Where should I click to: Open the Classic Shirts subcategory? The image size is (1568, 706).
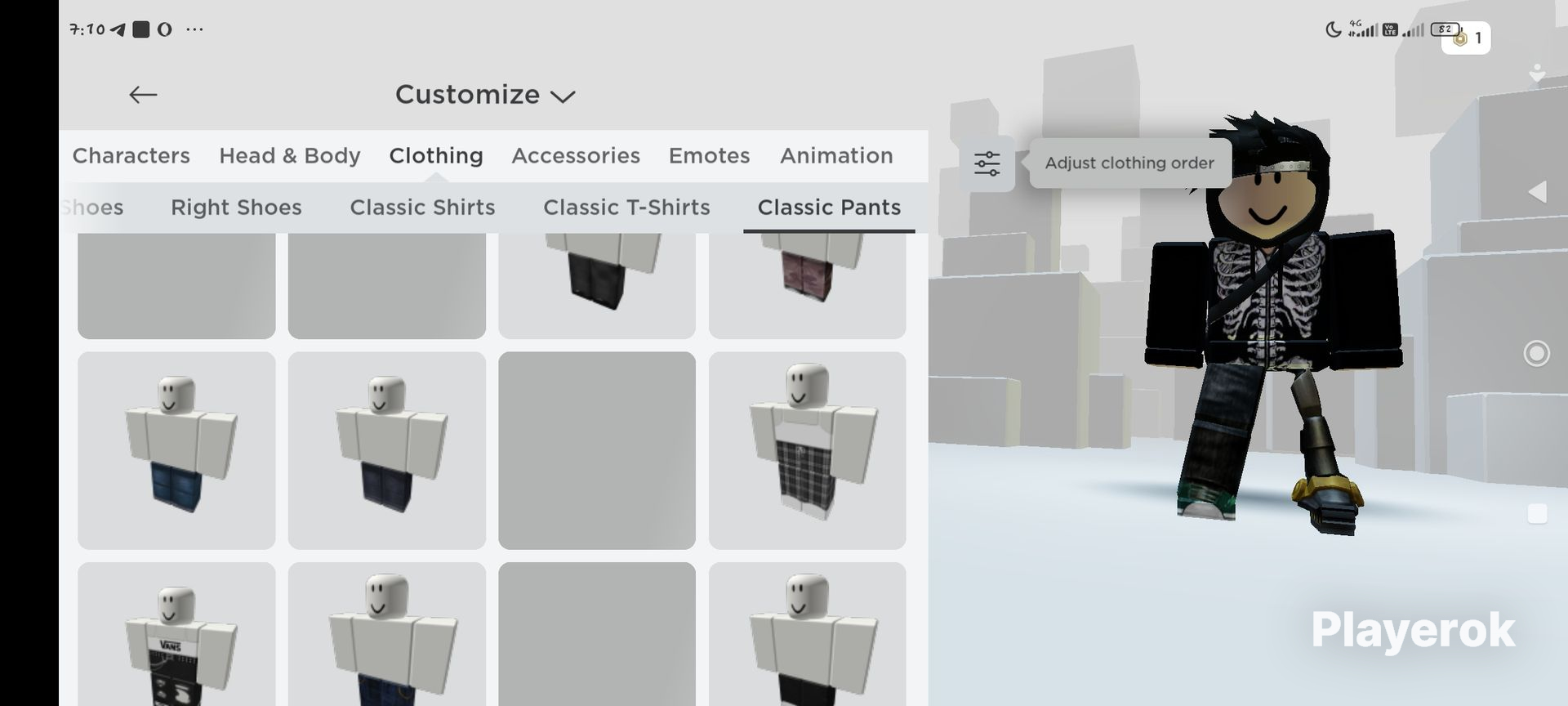tap(422, 208)
